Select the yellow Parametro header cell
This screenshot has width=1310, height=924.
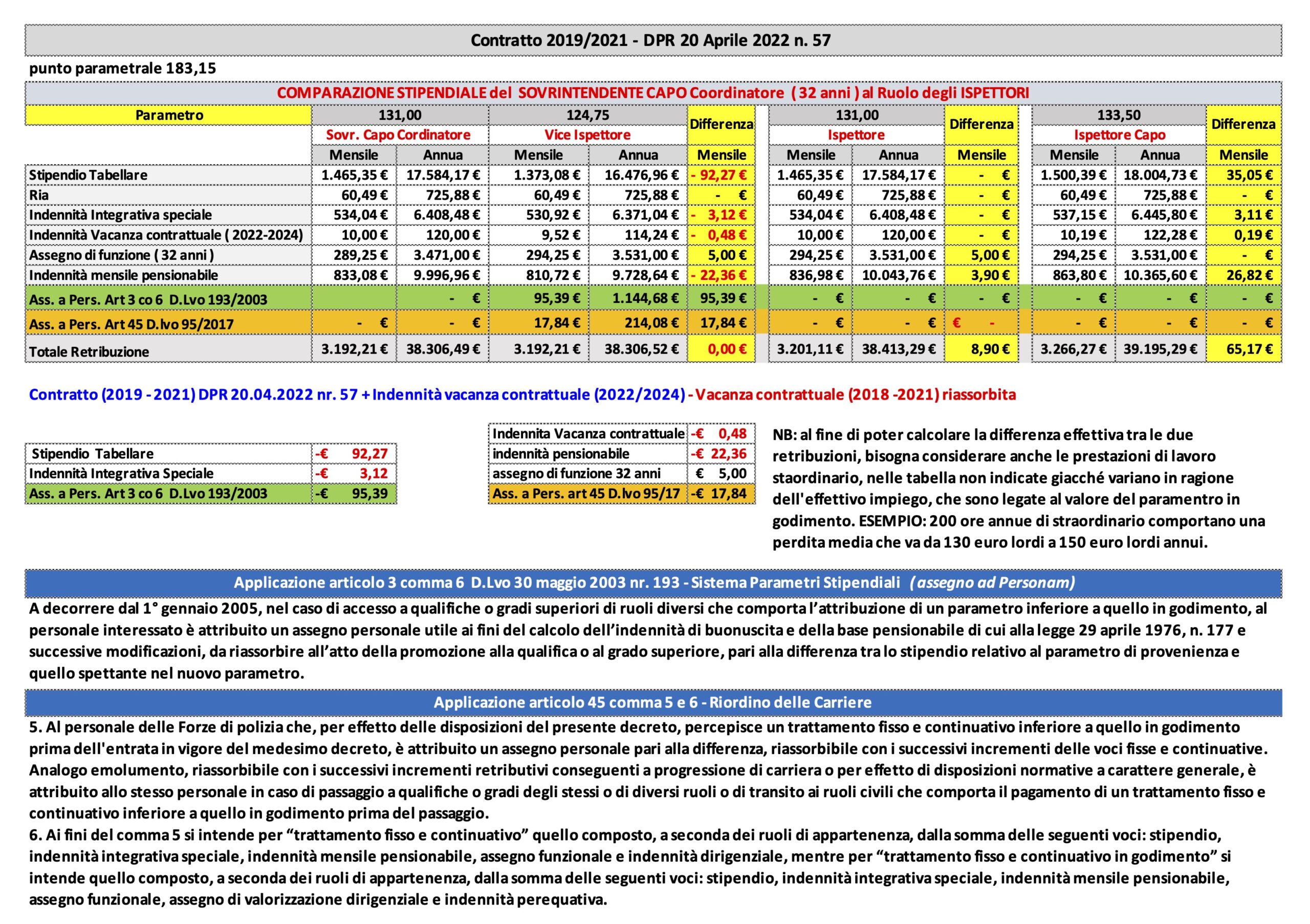click(169, 115)
